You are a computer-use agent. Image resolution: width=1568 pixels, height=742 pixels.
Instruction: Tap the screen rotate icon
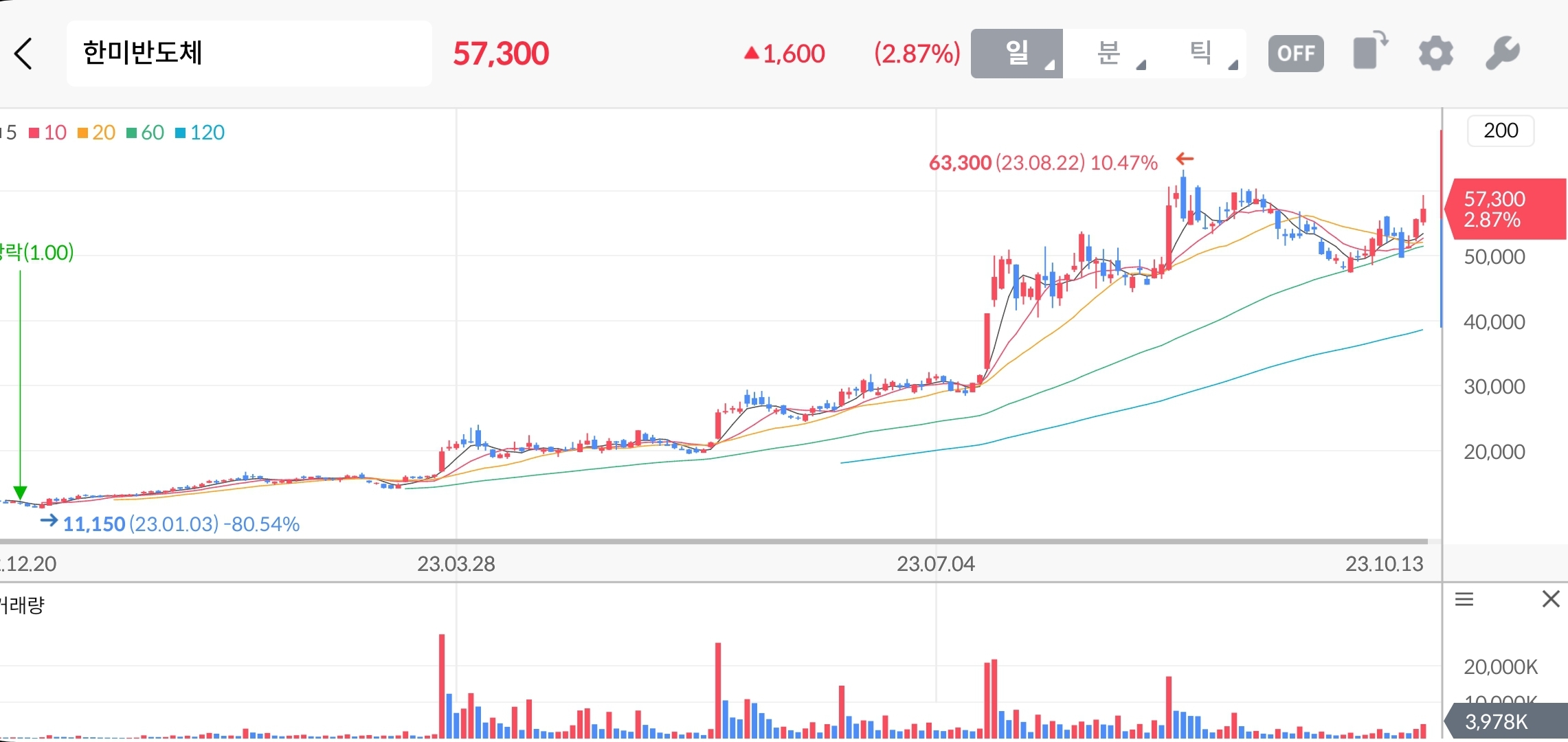point(1369,52)
